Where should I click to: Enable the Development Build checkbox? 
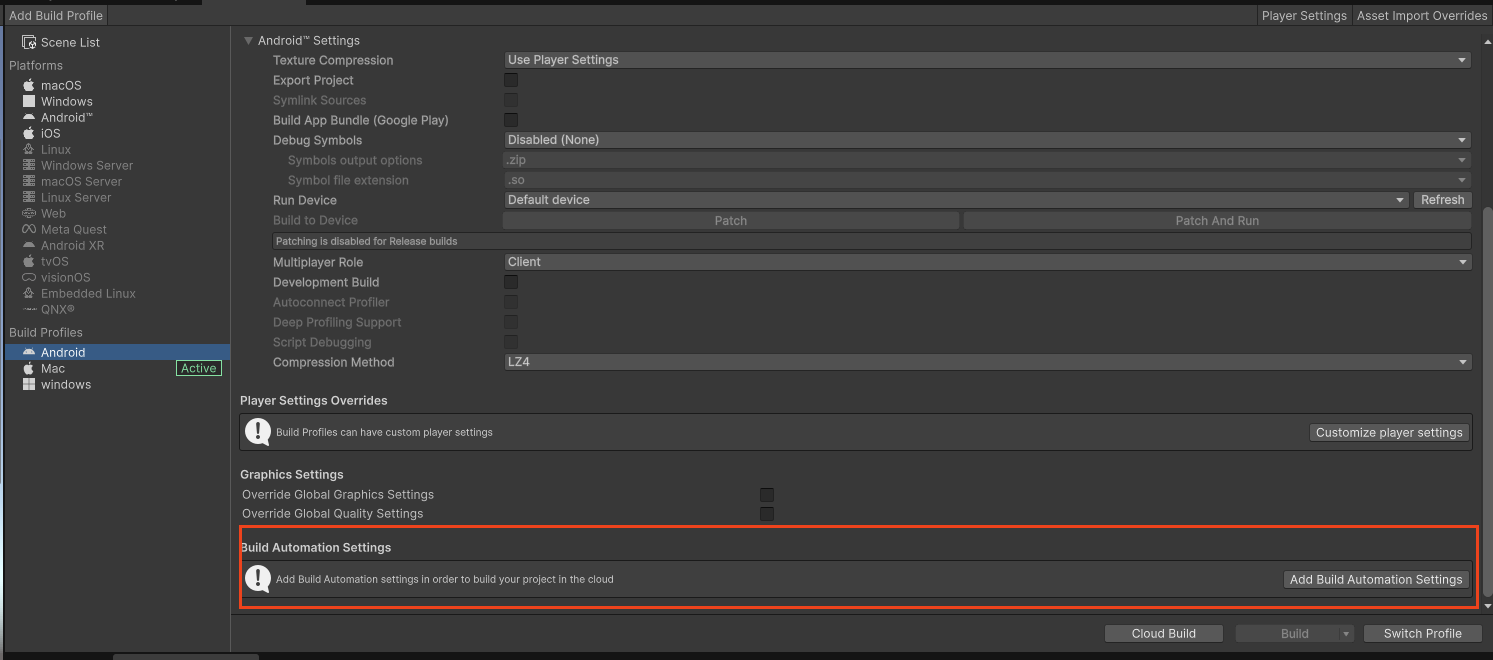click(511, 282)
